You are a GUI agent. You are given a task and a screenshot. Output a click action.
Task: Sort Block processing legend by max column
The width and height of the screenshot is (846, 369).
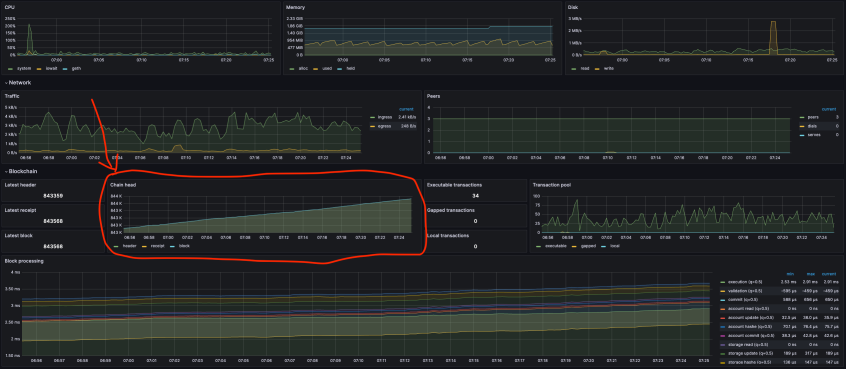[x=810, y=274]
